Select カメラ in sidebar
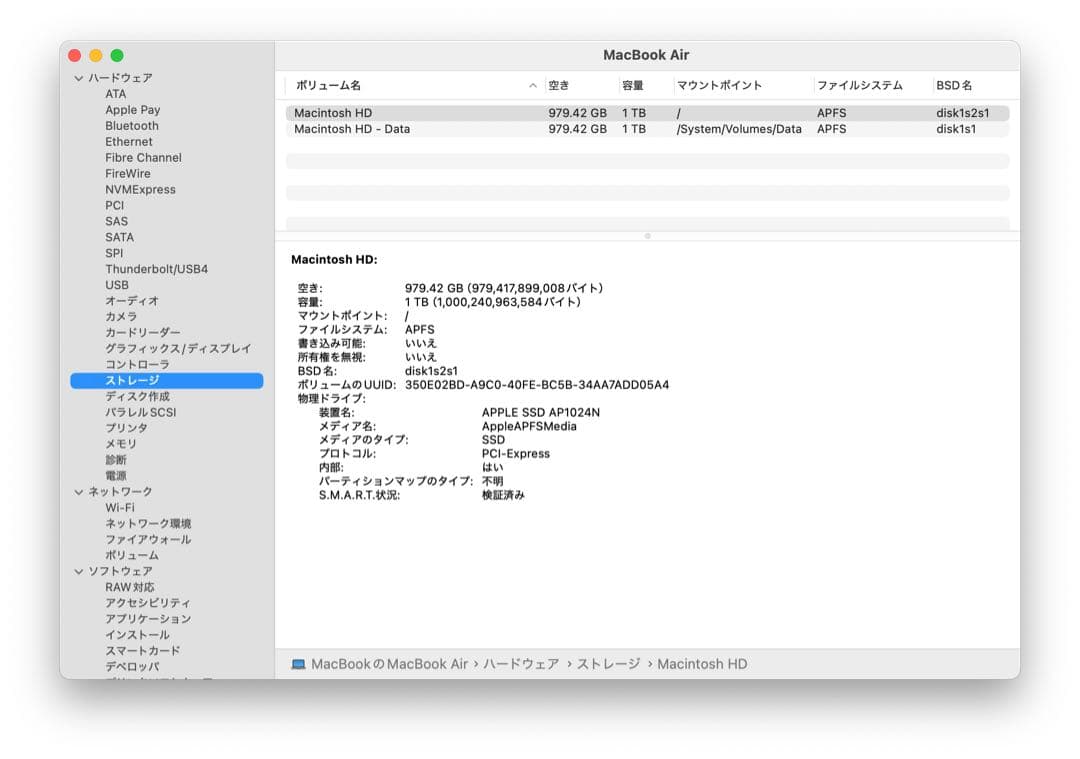The width and height of the screenshot is (1080, 759). pyautogui.click(x=121, y=317)
